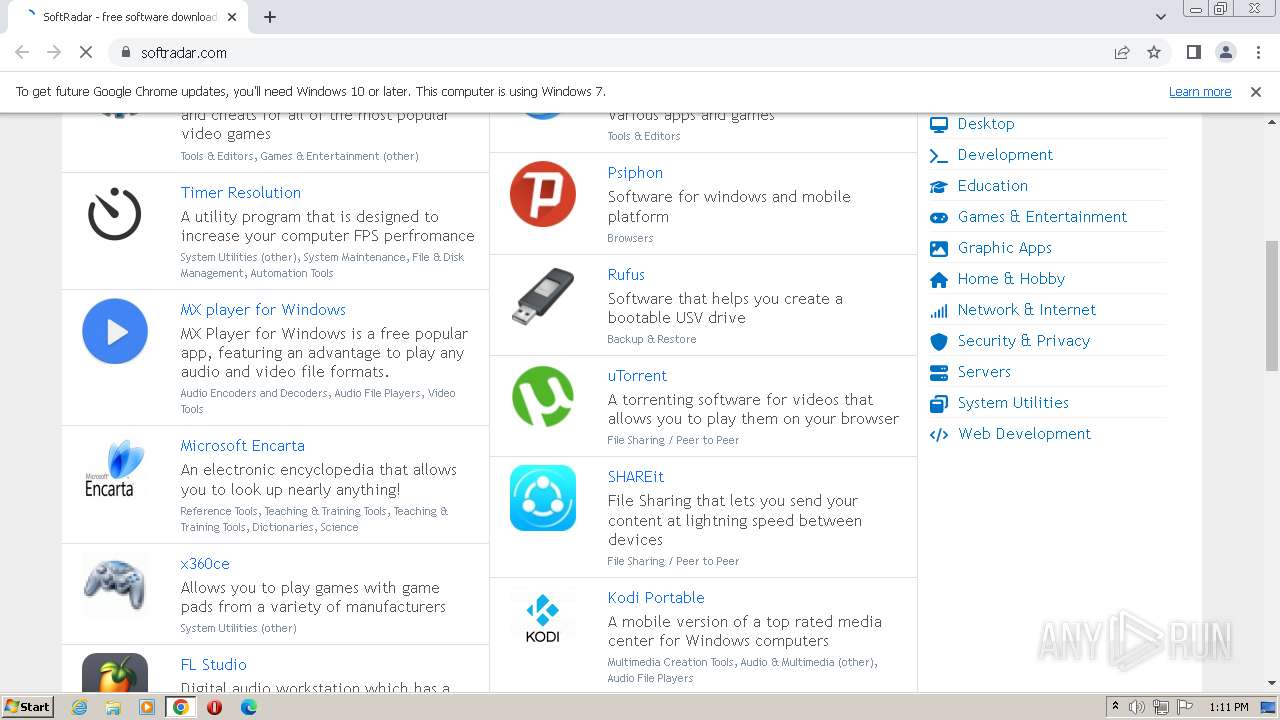1280x720 pixels.
Task: Open the x360ce title link
Action: (x=205, y=564)
